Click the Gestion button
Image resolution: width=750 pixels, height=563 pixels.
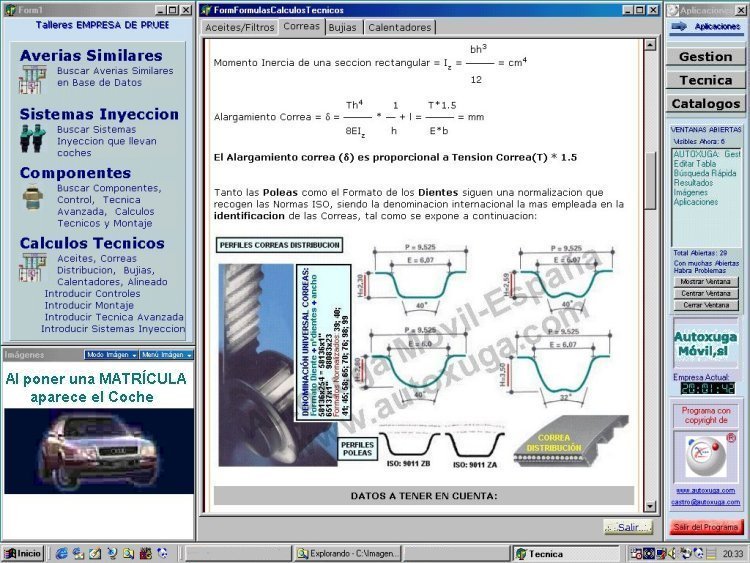point(706,57)
